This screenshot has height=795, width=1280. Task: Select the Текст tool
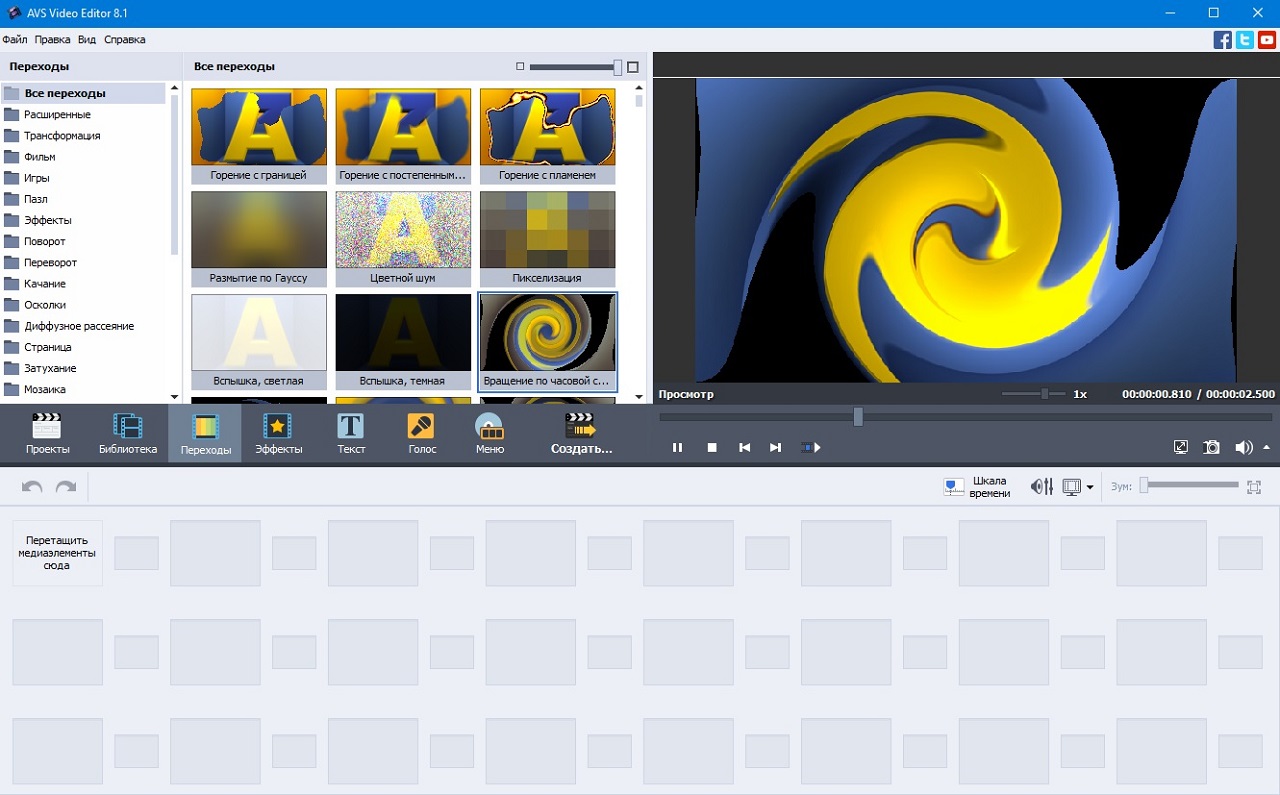(350, 434)
